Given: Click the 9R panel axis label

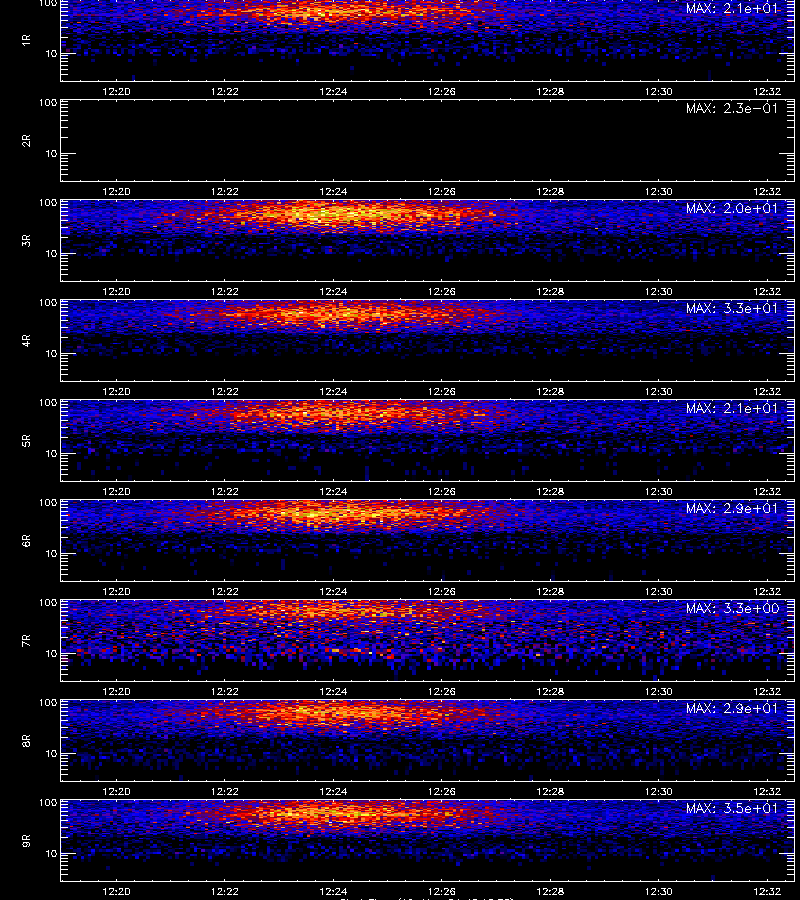Looking at the screenshot, I should point(26,840).
